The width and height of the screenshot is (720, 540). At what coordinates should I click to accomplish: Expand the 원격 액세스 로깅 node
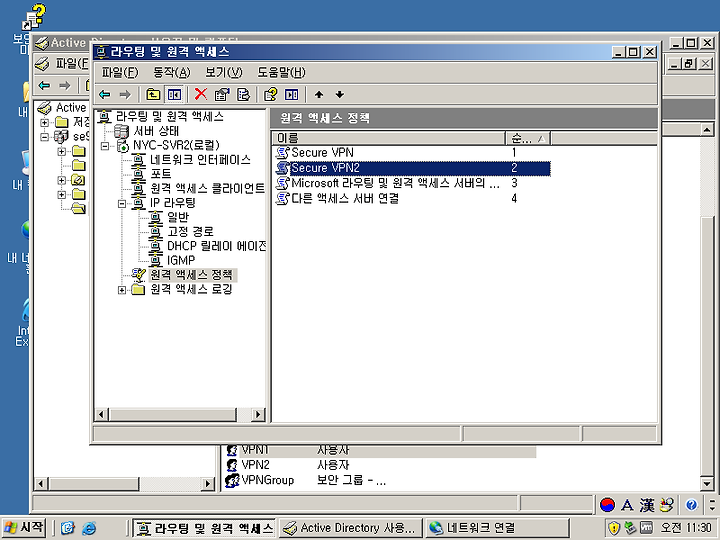click(122, 290)
